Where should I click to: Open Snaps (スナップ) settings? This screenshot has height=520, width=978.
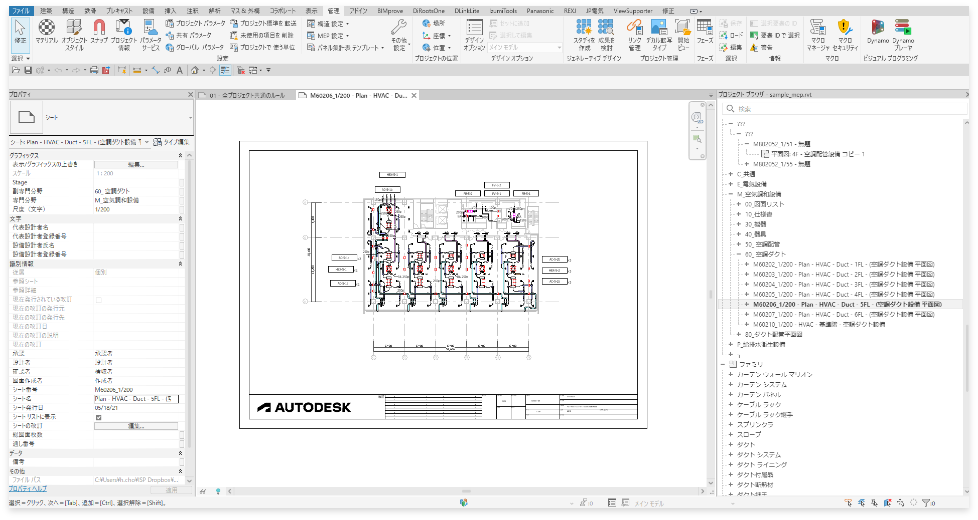tap(99, 32)
